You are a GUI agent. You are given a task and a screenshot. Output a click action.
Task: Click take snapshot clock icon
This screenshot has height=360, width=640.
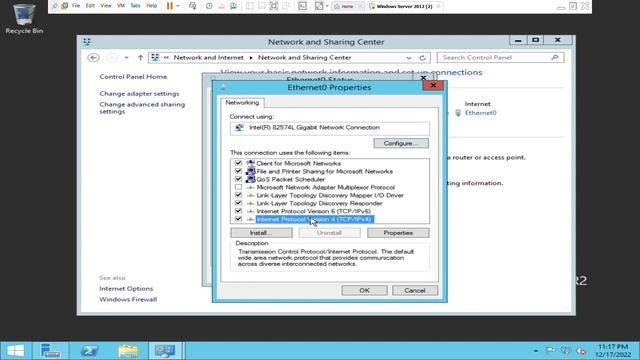209,6
